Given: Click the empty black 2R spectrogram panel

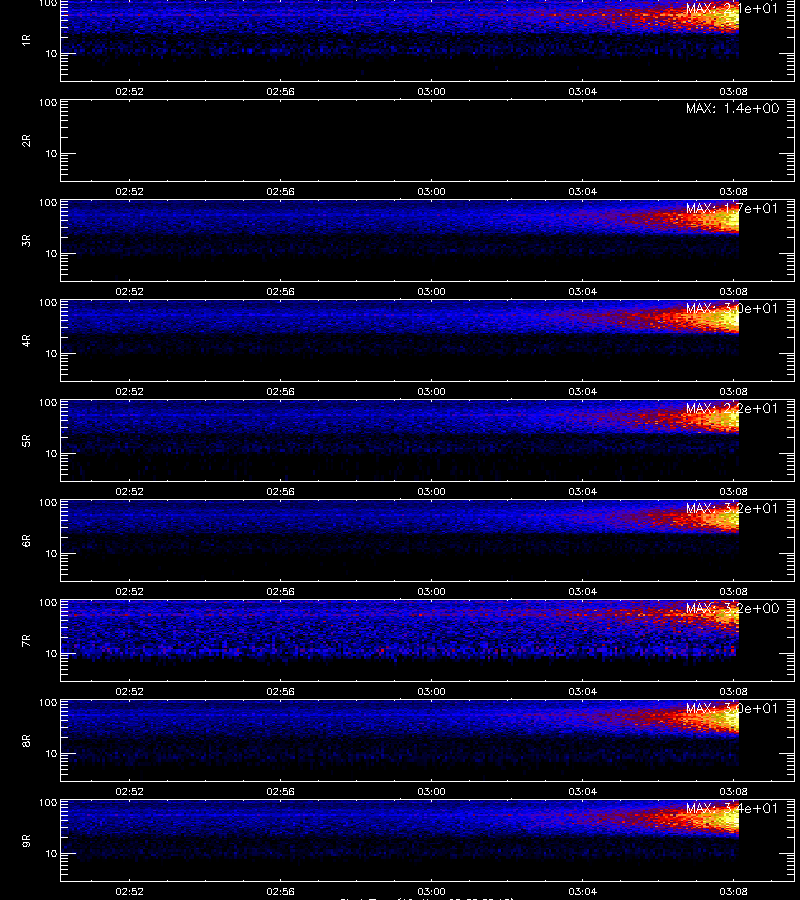Looking at the screenshot, I should tap(427, 141).
